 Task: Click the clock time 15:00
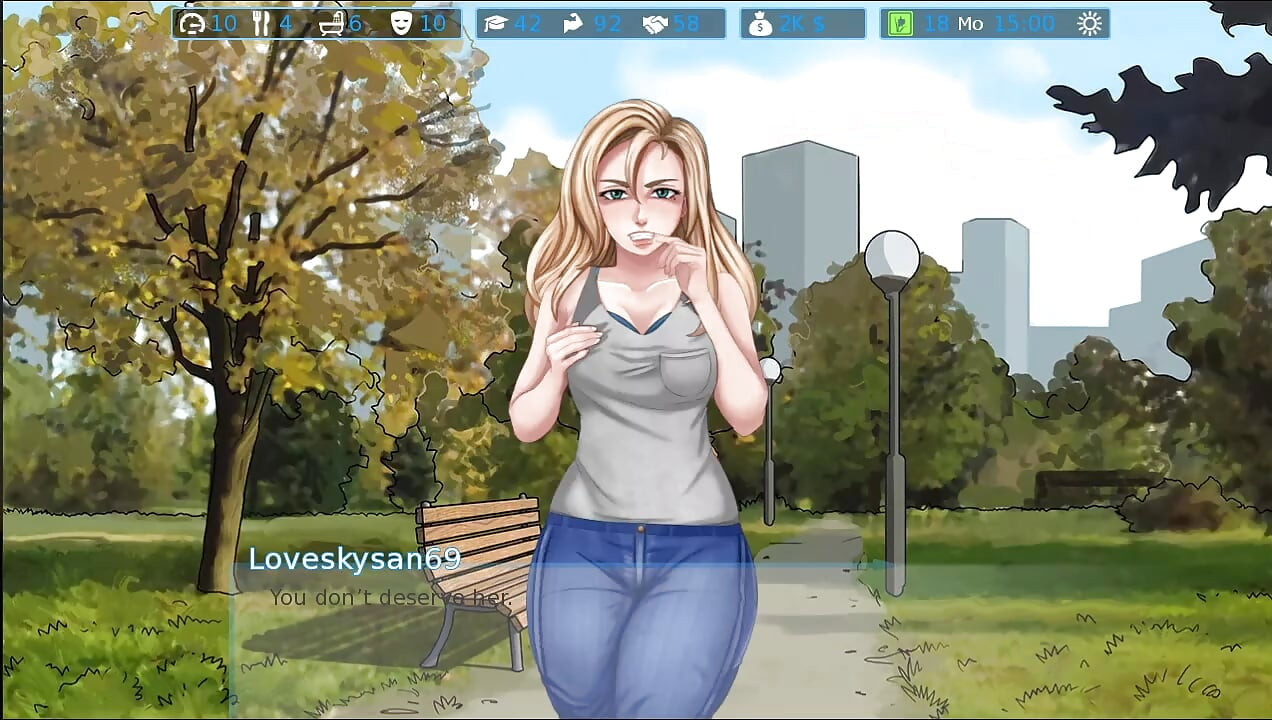coord(1025,24)
